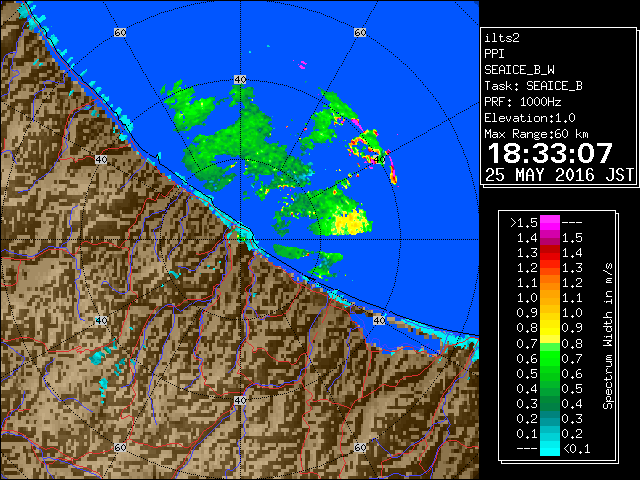Pick the cyan '<0.1' legend swatch
The width and height of the screenshot is (640, 480).
click(550, 449)
